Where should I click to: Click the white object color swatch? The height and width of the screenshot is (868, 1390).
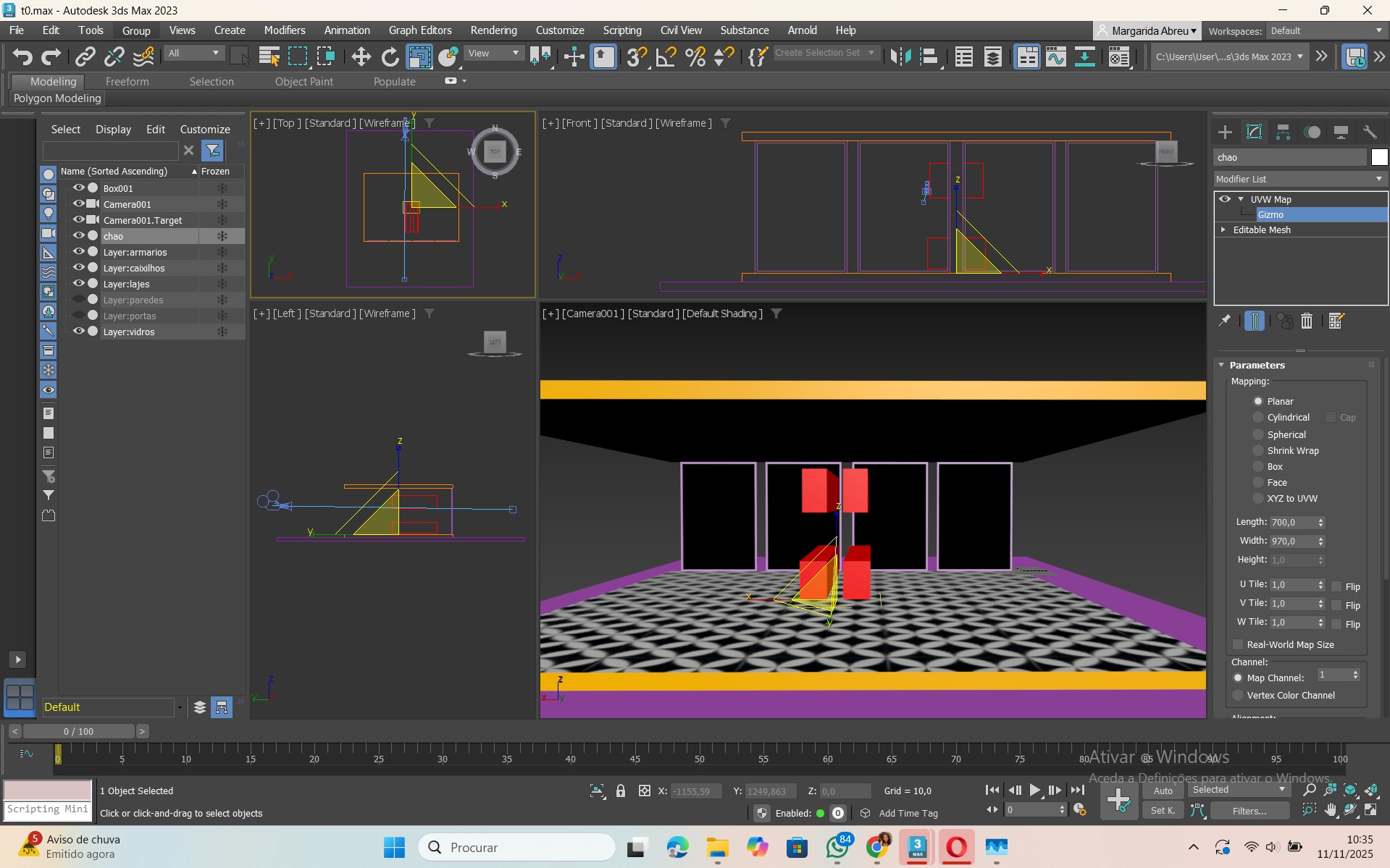(1379, 157)
